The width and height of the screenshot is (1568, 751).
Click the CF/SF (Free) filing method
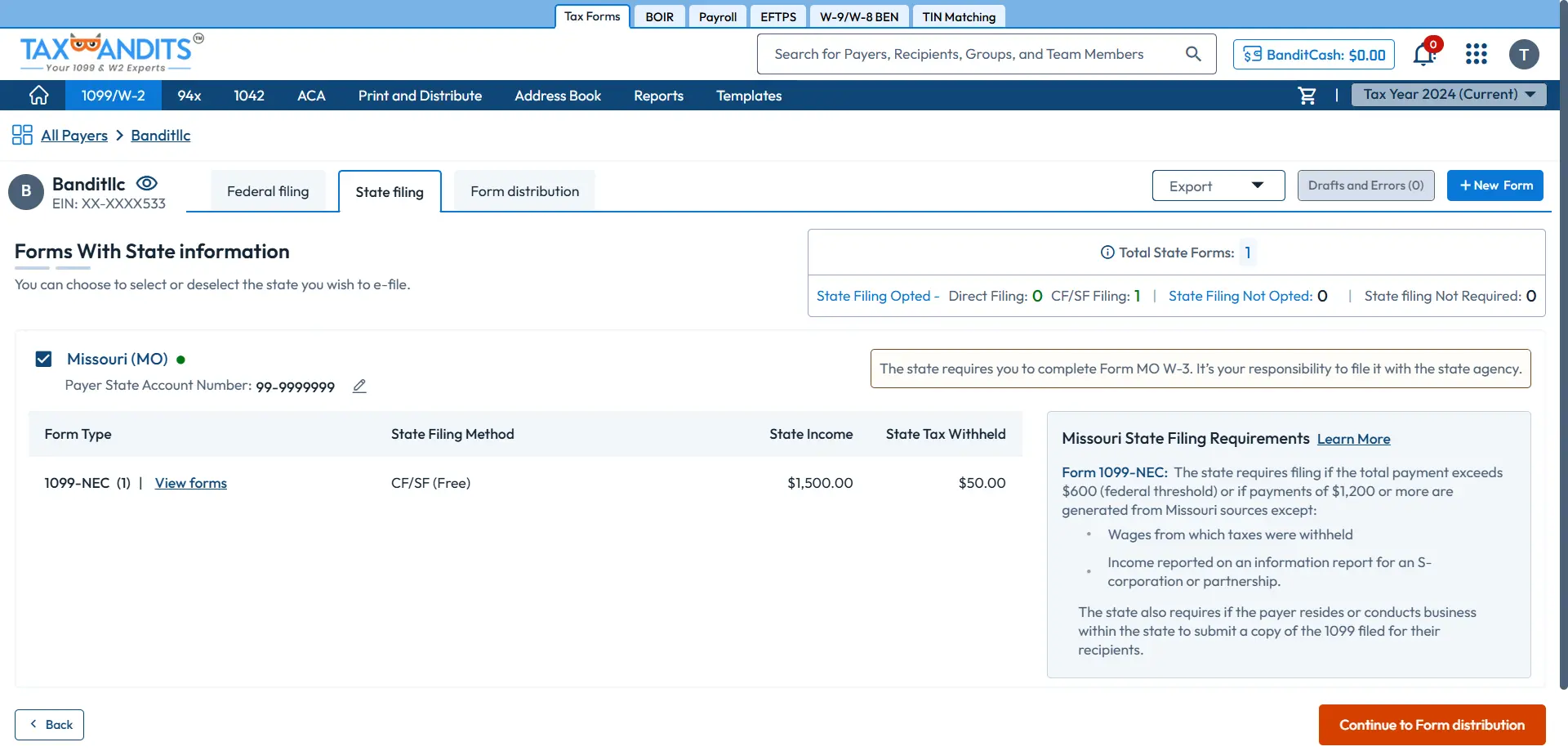coord(430,483)
